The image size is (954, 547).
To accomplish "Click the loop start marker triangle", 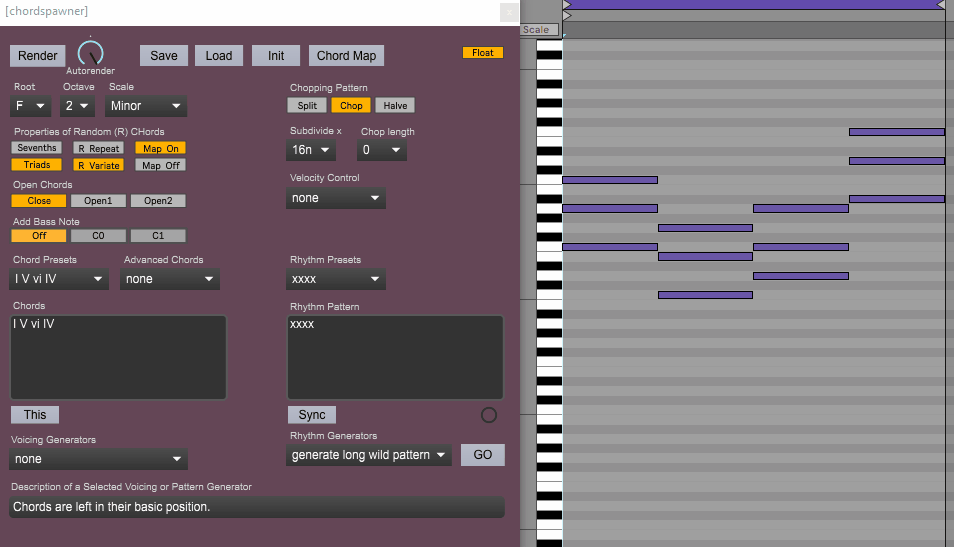I will [x=567, y=5].
